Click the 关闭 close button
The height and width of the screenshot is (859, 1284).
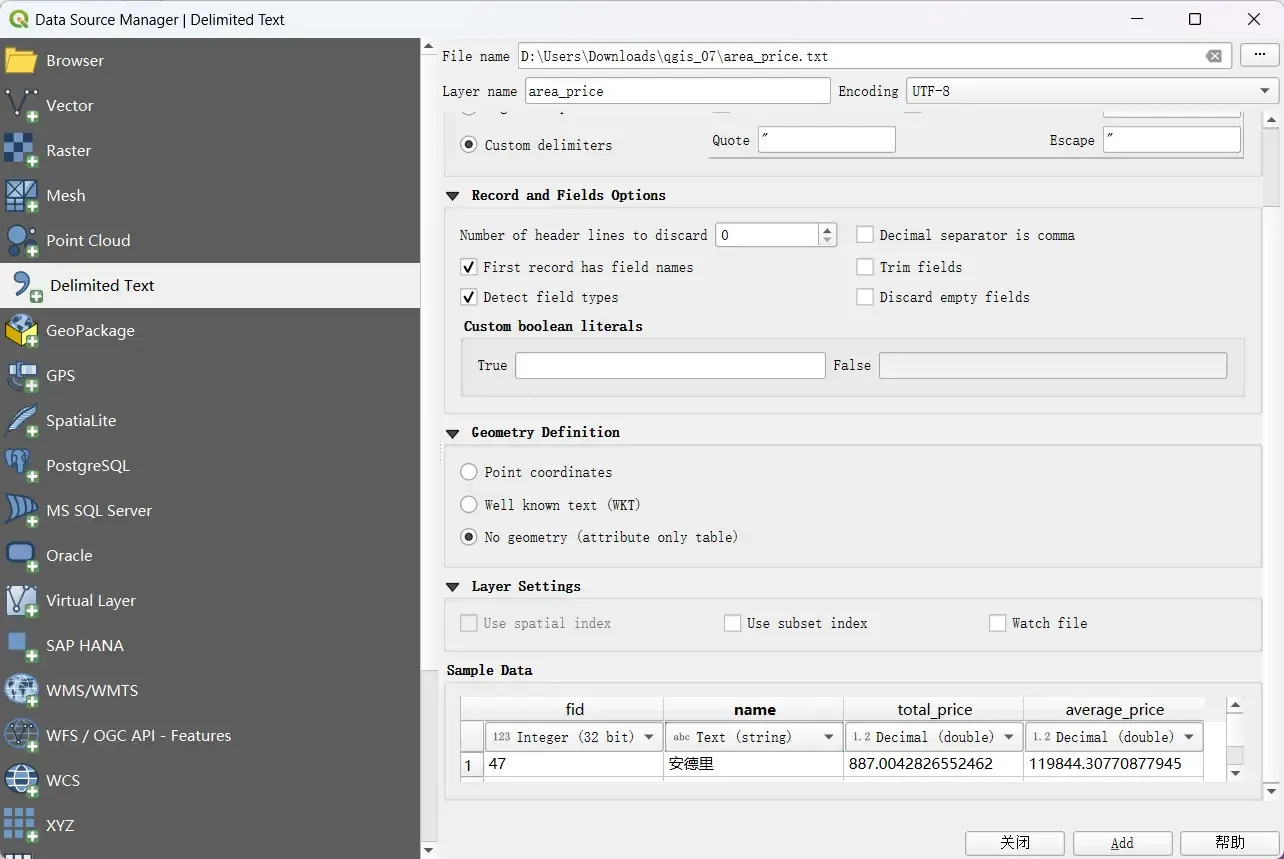[1015, 843]
